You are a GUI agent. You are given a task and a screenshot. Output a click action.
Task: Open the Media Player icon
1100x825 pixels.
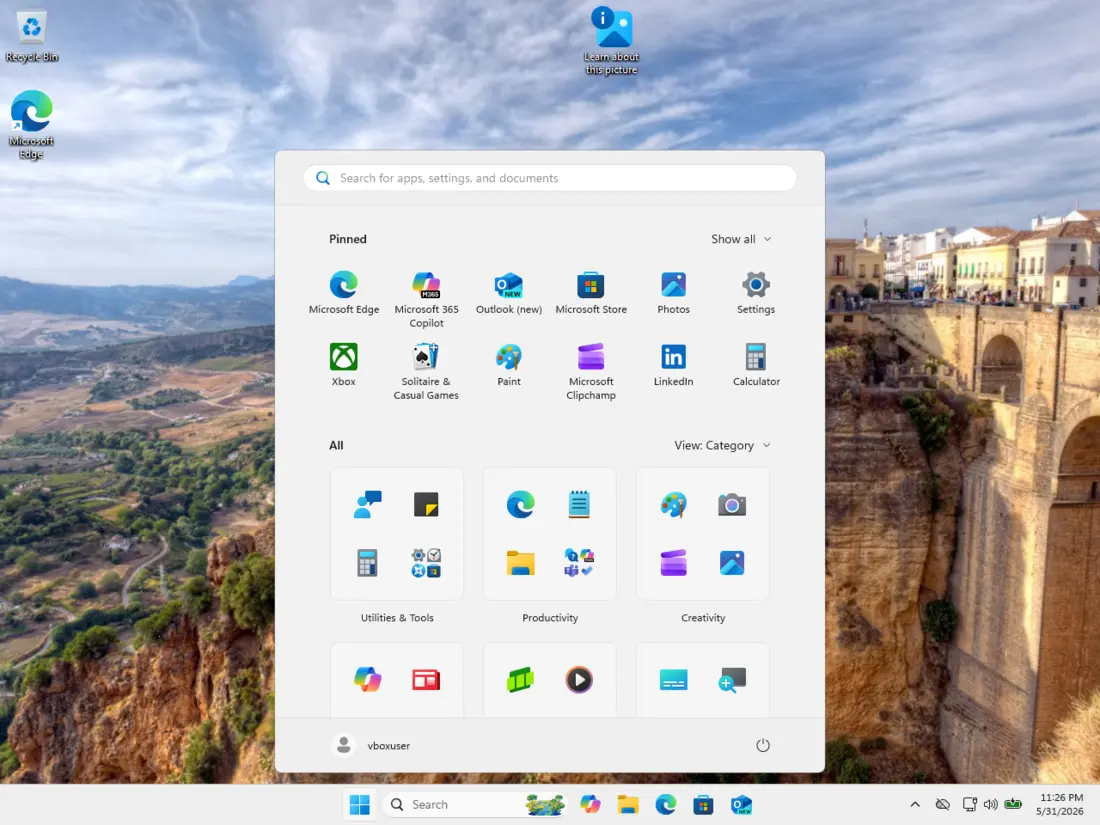pos(579,679)
